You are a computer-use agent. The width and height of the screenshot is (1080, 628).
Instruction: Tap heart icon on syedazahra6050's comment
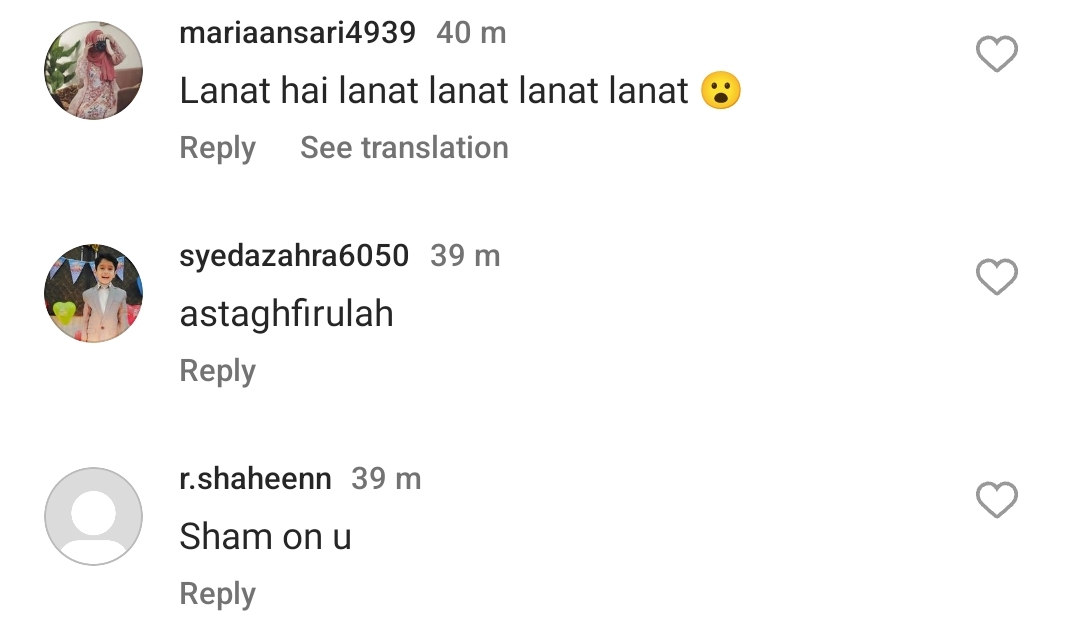click(x=996, y=277)
